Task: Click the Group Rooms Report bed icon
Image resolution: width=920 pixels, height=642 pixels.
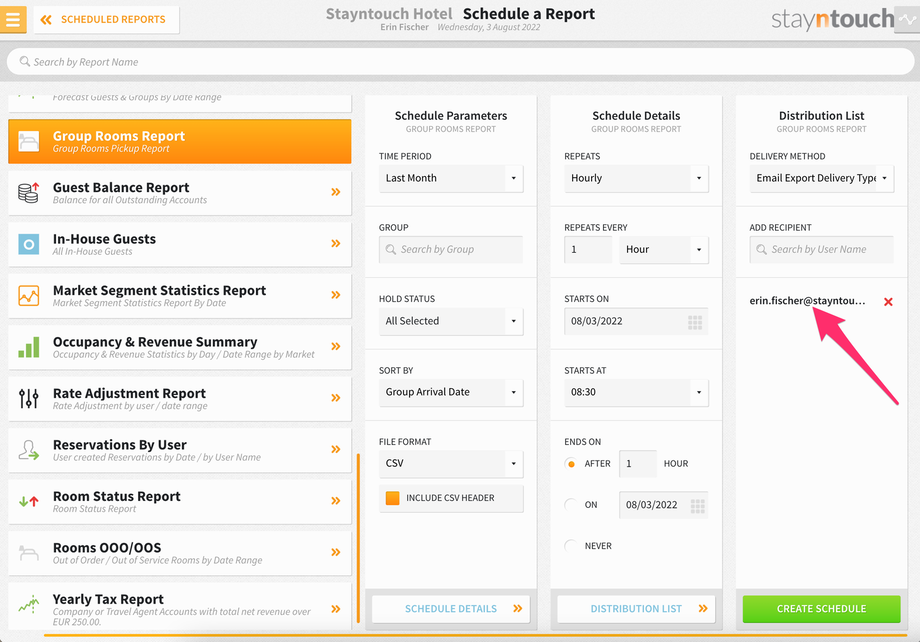Action: (28, 141)
